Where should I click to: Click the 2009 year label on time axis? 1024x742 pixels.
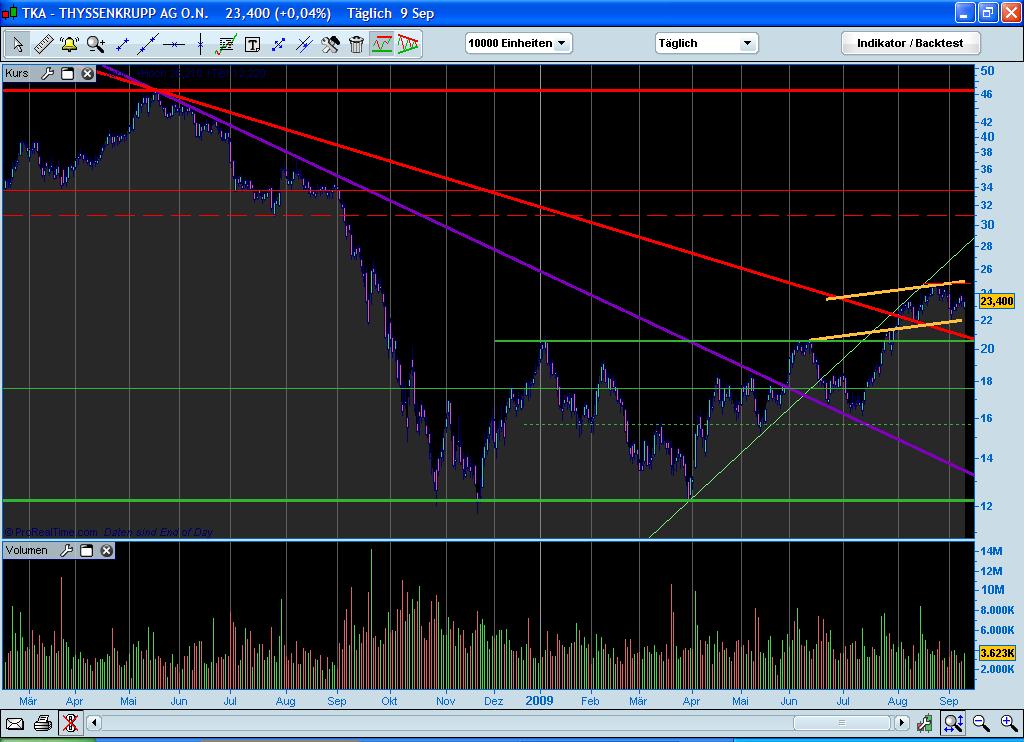pos(539,701)
